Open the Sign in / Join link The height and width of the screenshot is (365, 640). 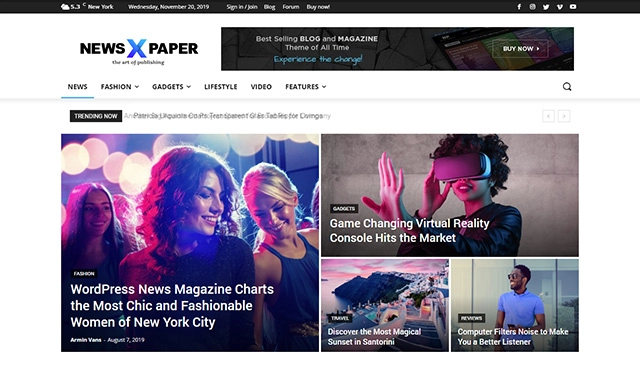[242, 7]
